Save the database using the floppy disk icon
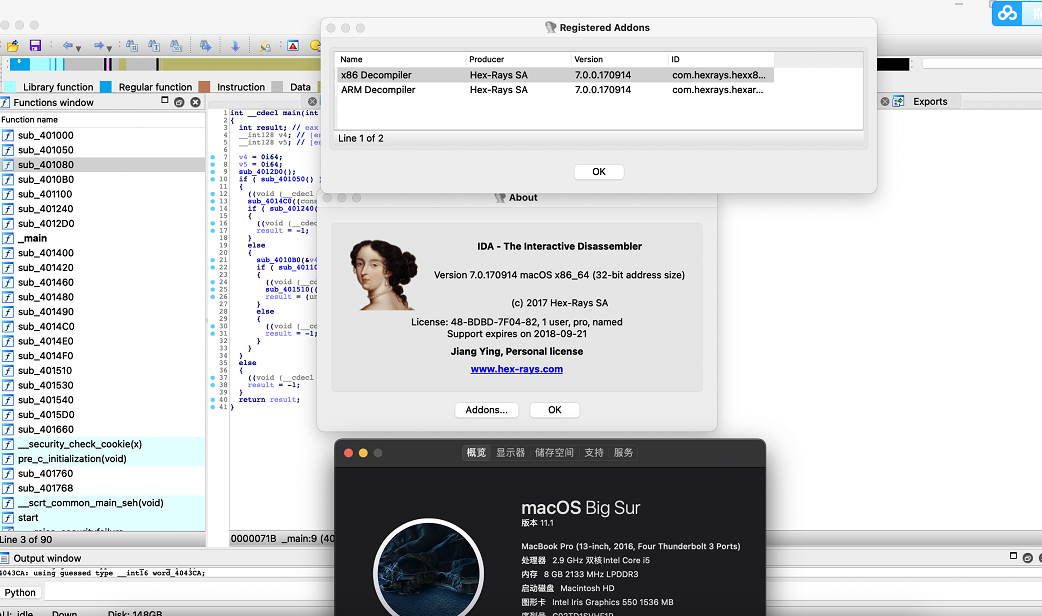Image resolution: width=1042 pixels, height=616 pixels. click(x=35, y=45)
